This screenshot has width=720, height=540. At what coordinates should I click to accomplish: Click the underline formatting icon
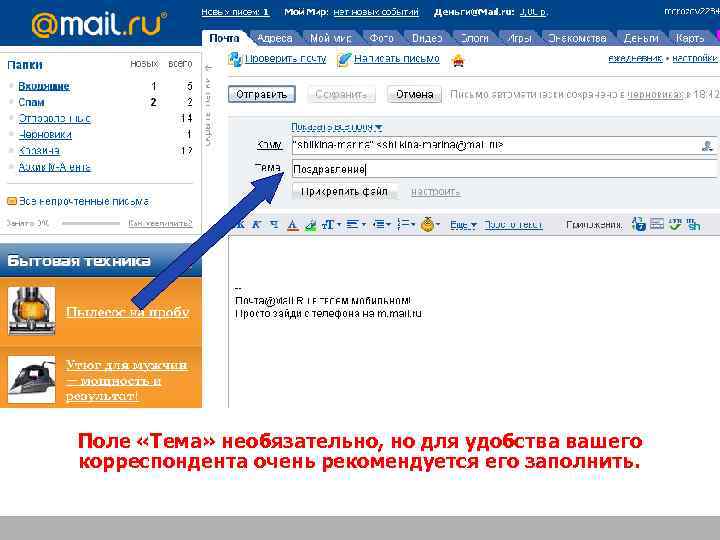click(274, 224)
